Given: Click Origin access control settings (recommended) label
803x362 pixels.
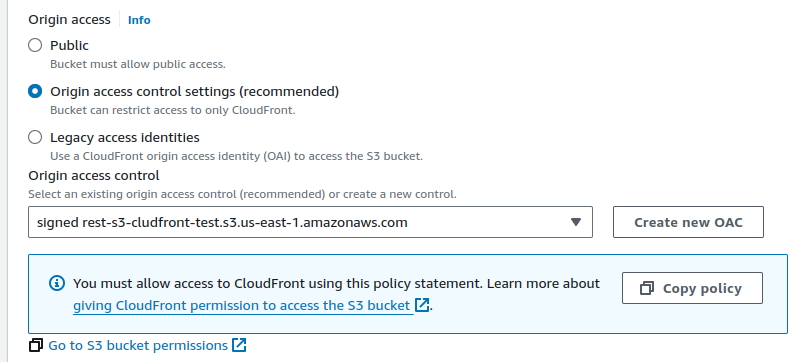Looking at the screenshot, I should (x=195, y=92).
